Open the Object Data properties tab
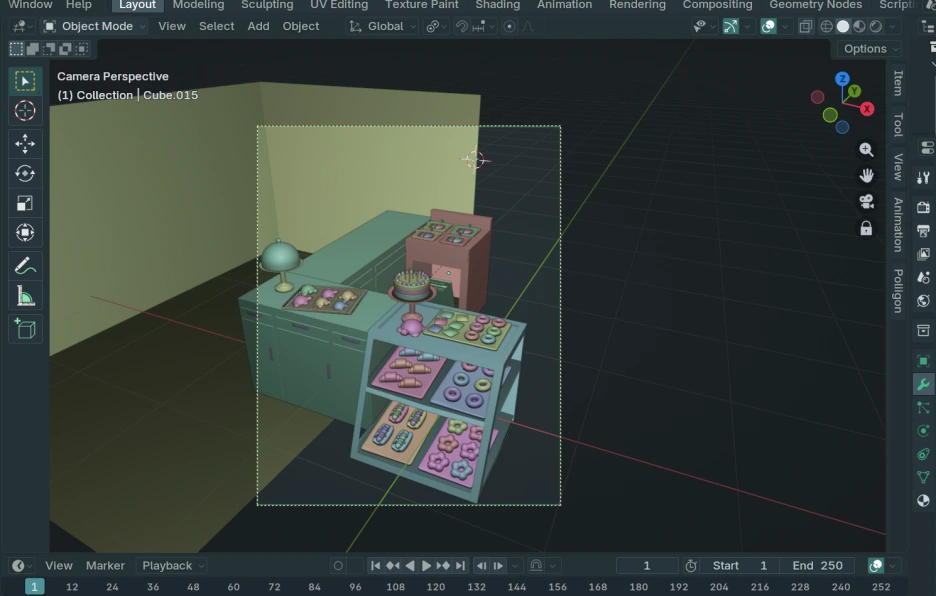The width and height of the screenshot is (936, 596). 923,477
